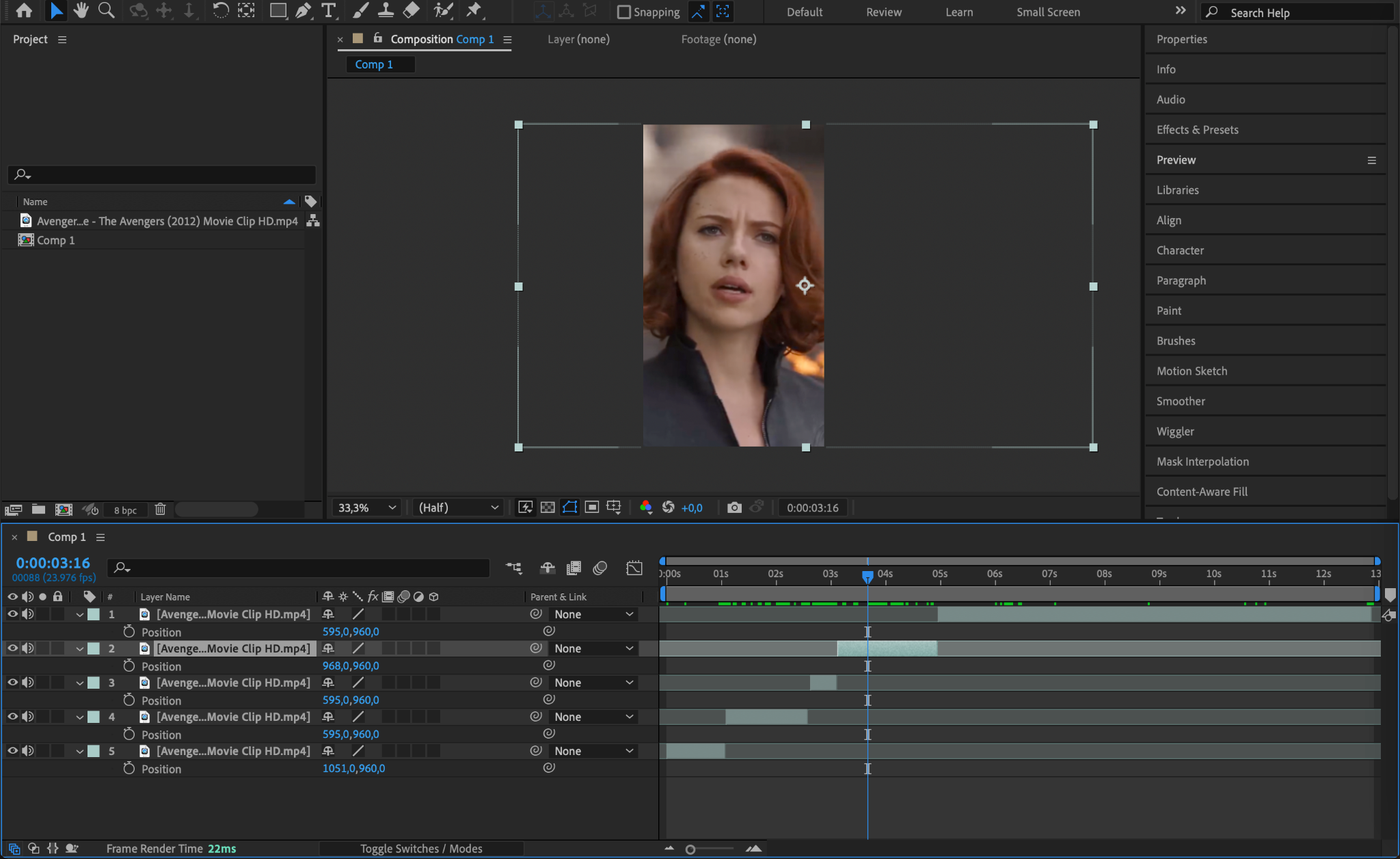Switch to the Review workspace

pyautogui.click(x=883, y=12)
